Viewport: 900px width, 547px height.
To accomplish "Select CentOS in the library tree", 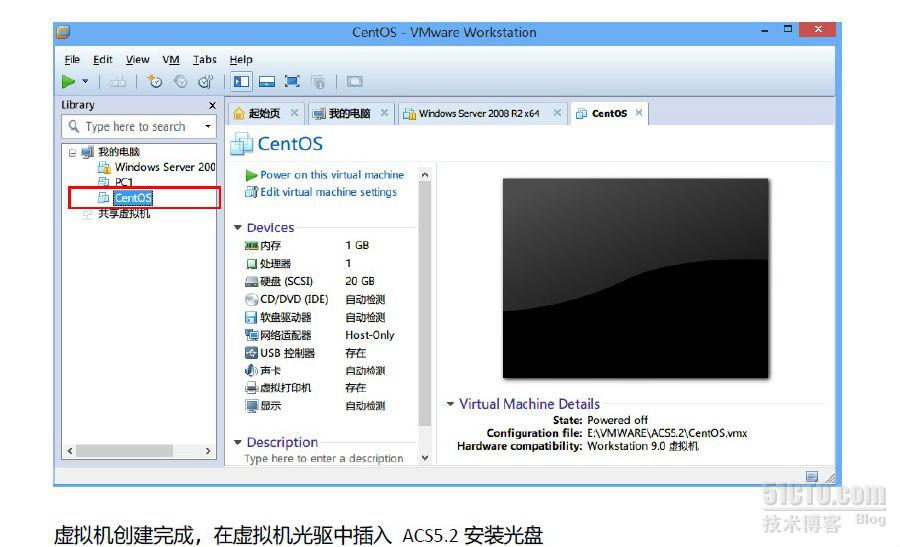I will coord(133,198).
